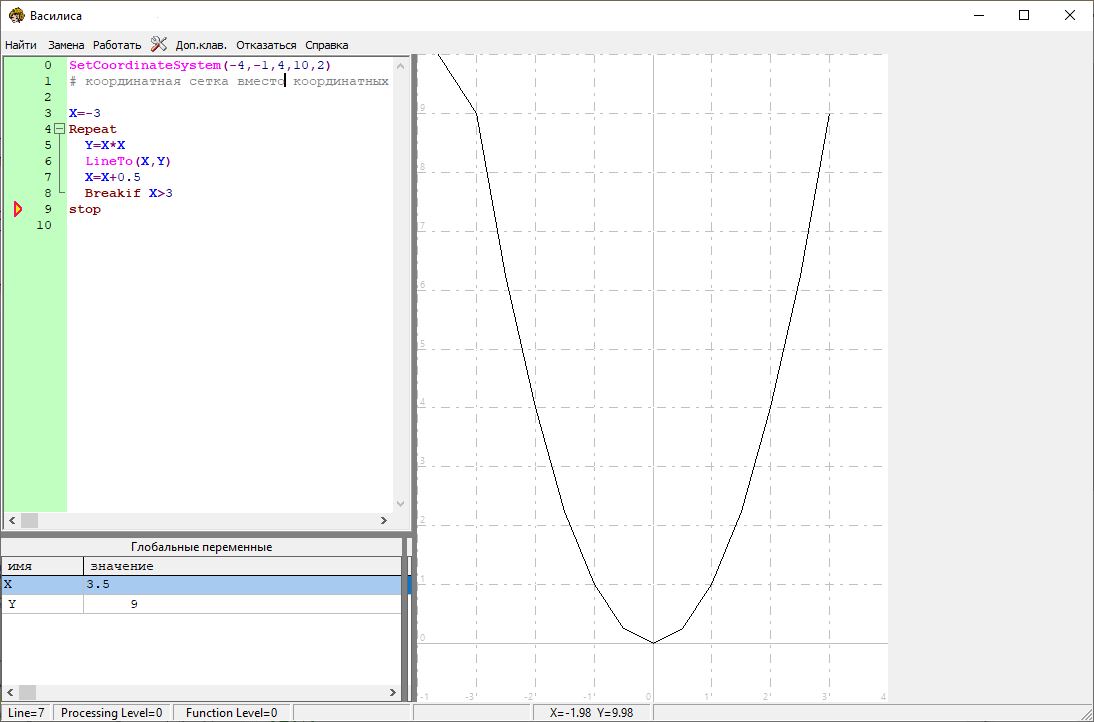Select the X variable row with 3.5

coord(200,585)
